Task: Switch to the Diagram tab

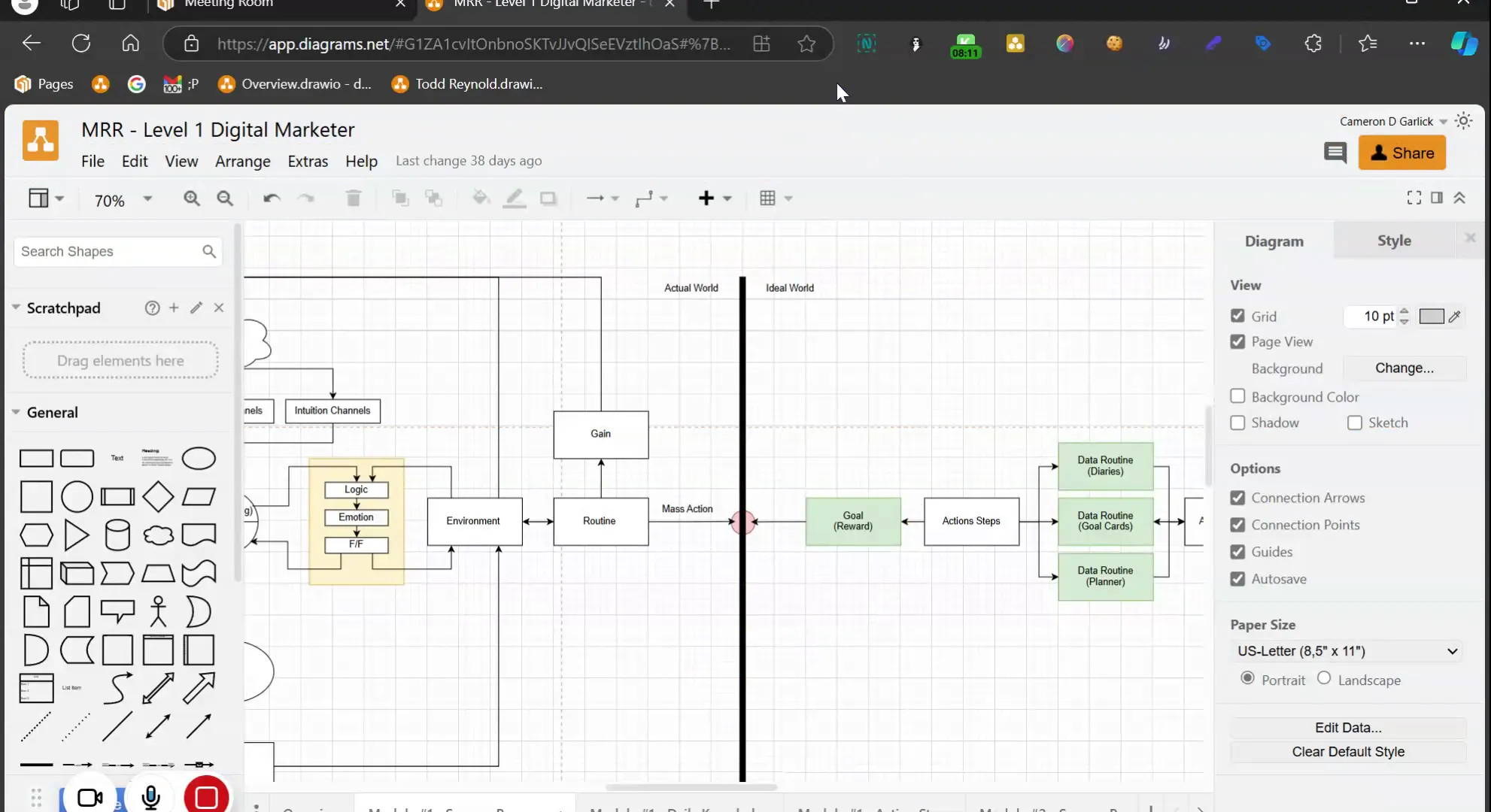Action: (x=1274, y=241)
